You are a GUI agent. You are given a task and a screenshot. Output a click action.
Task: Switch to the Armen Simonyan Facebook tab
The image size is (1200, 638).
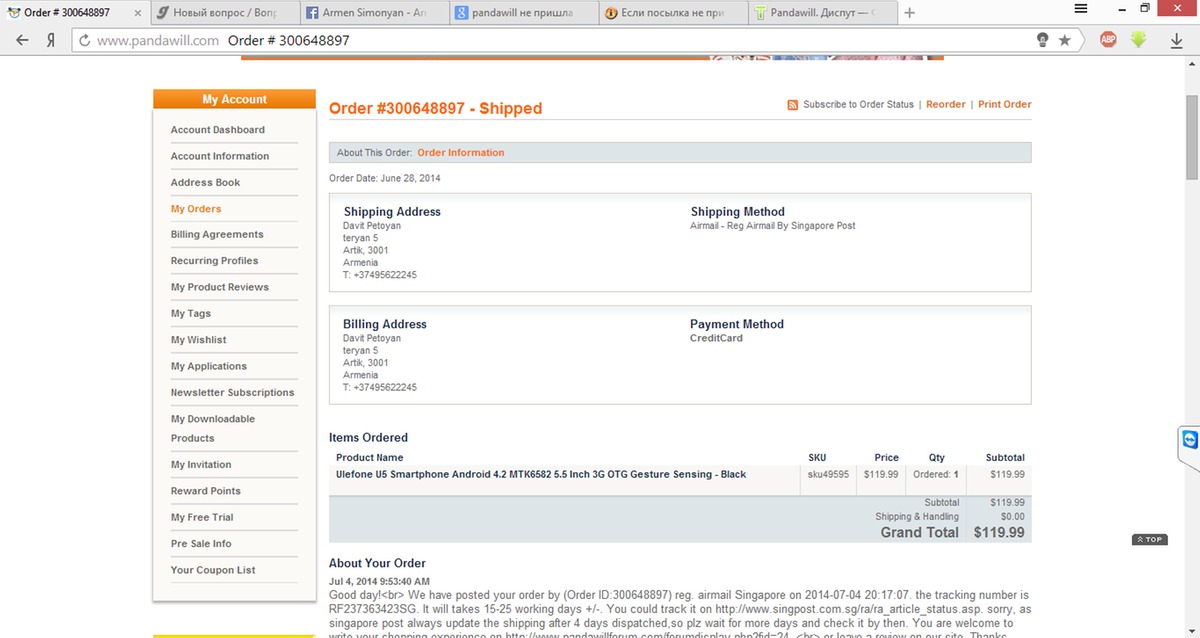[x=373, y=13]
